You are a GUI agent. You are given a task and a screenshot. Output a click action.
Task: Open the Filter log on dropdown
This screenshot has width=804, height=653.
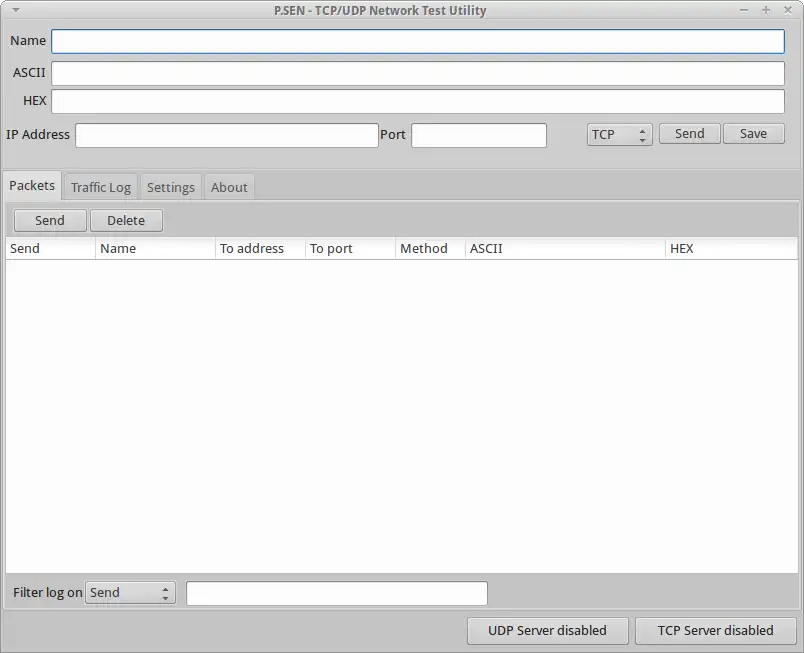130,593
